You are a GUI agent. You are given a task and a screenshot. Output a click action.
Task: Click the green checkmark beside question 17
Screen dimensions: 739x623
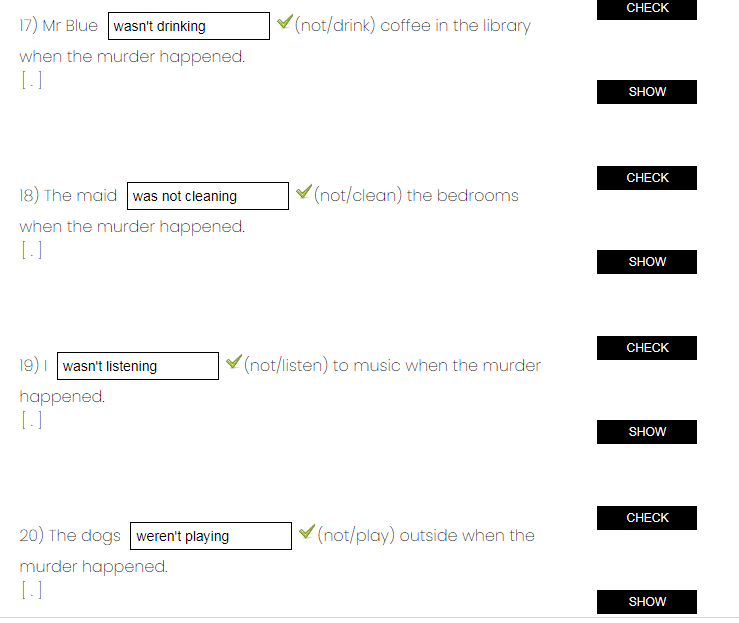pos(285,22)
